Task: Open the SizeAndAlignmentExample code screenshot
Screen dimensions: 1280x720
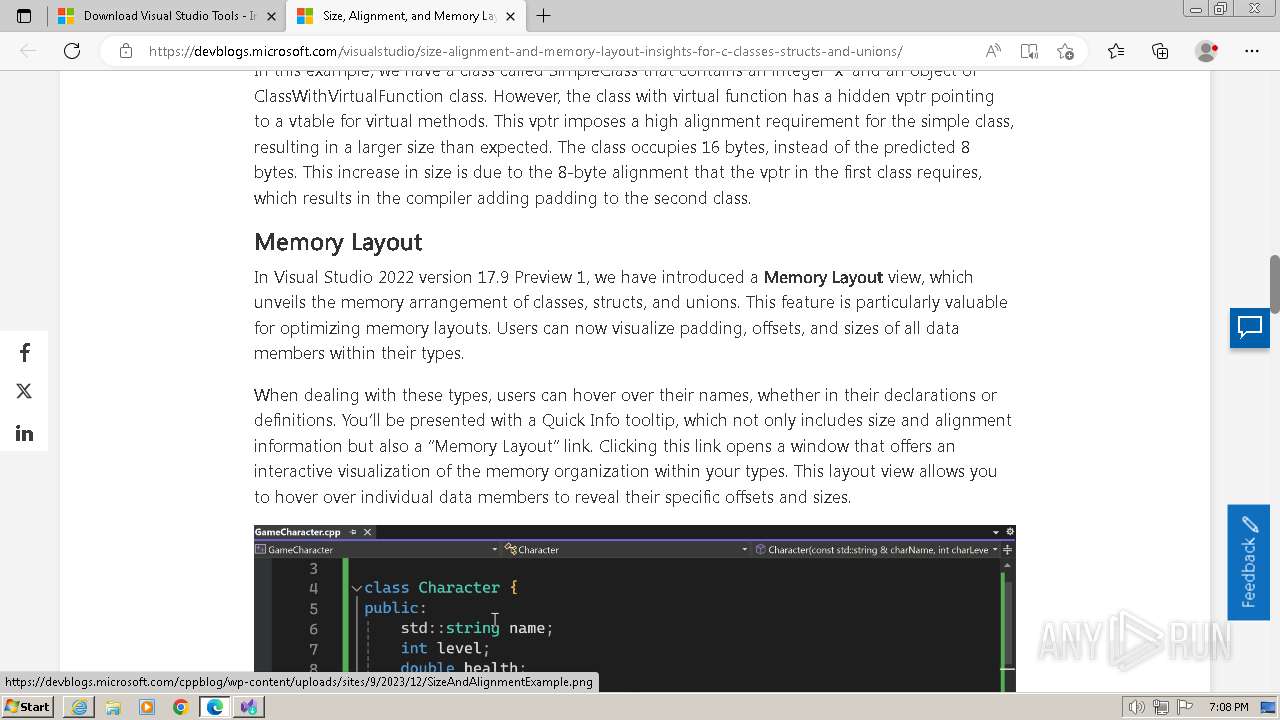Action: [634, 608]
